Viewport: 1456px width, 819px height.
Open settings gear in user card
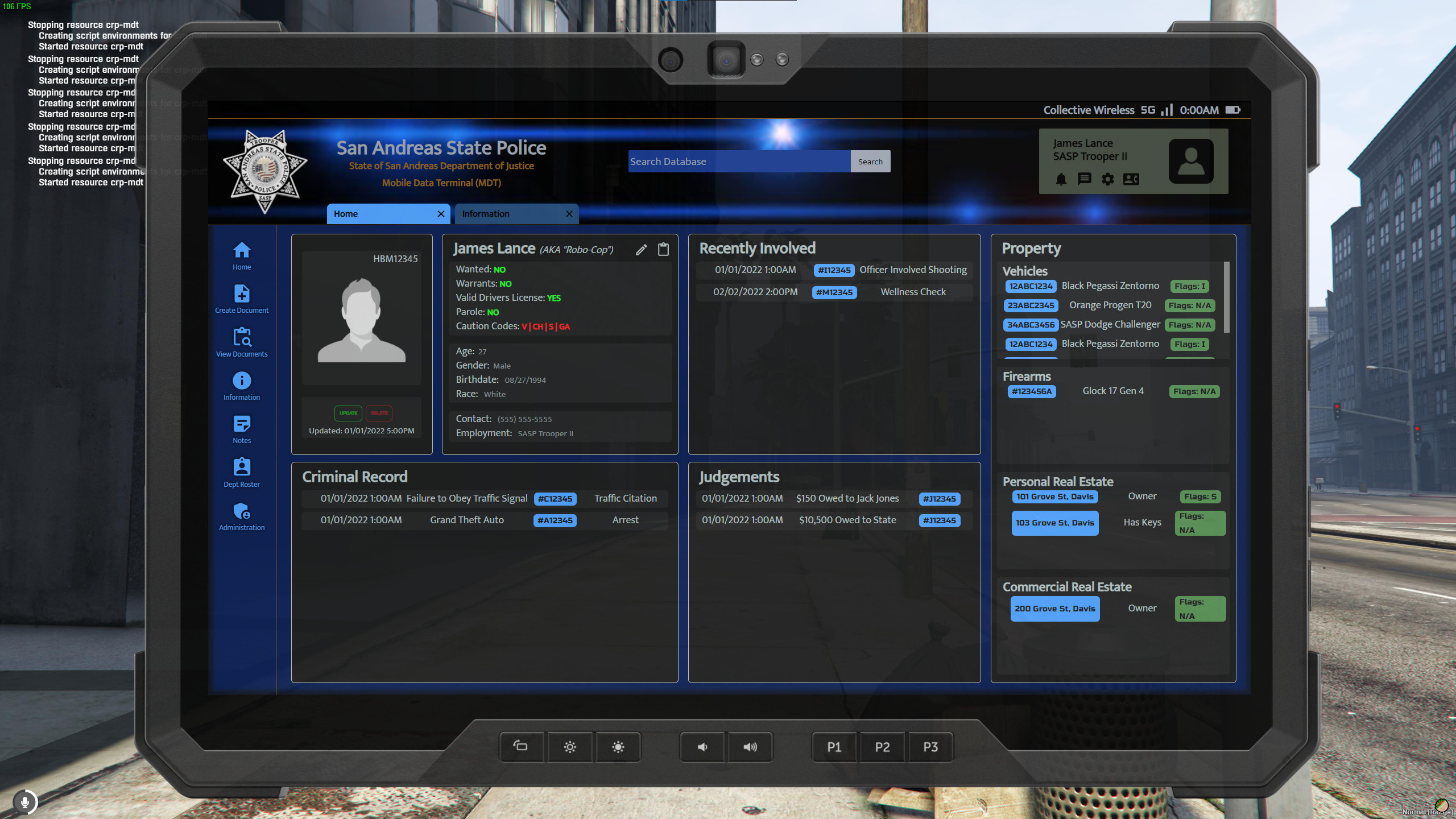tap(1107, 180)
